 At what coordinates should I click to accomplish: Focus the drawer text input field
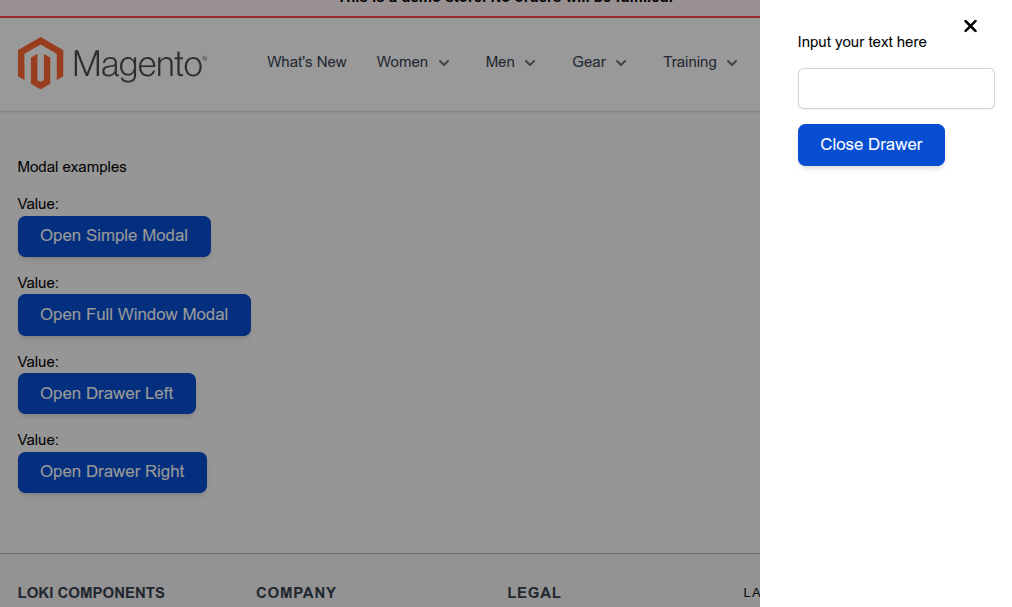(x=896, y=89)
